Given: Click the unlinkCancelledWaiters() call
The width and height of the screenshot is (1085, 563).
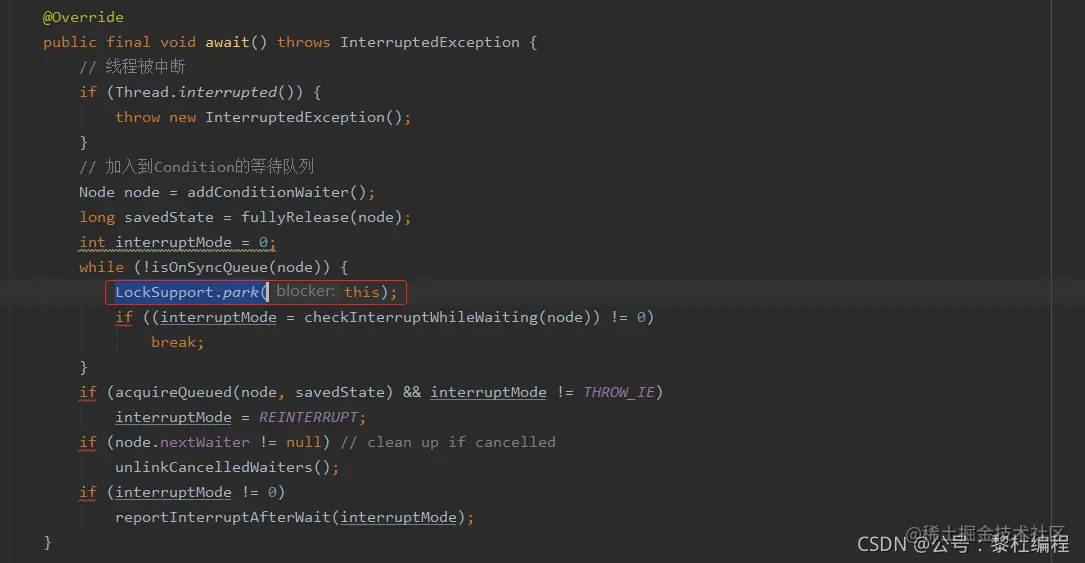Looking at the screenshot, I should click(x=223, y=468).
